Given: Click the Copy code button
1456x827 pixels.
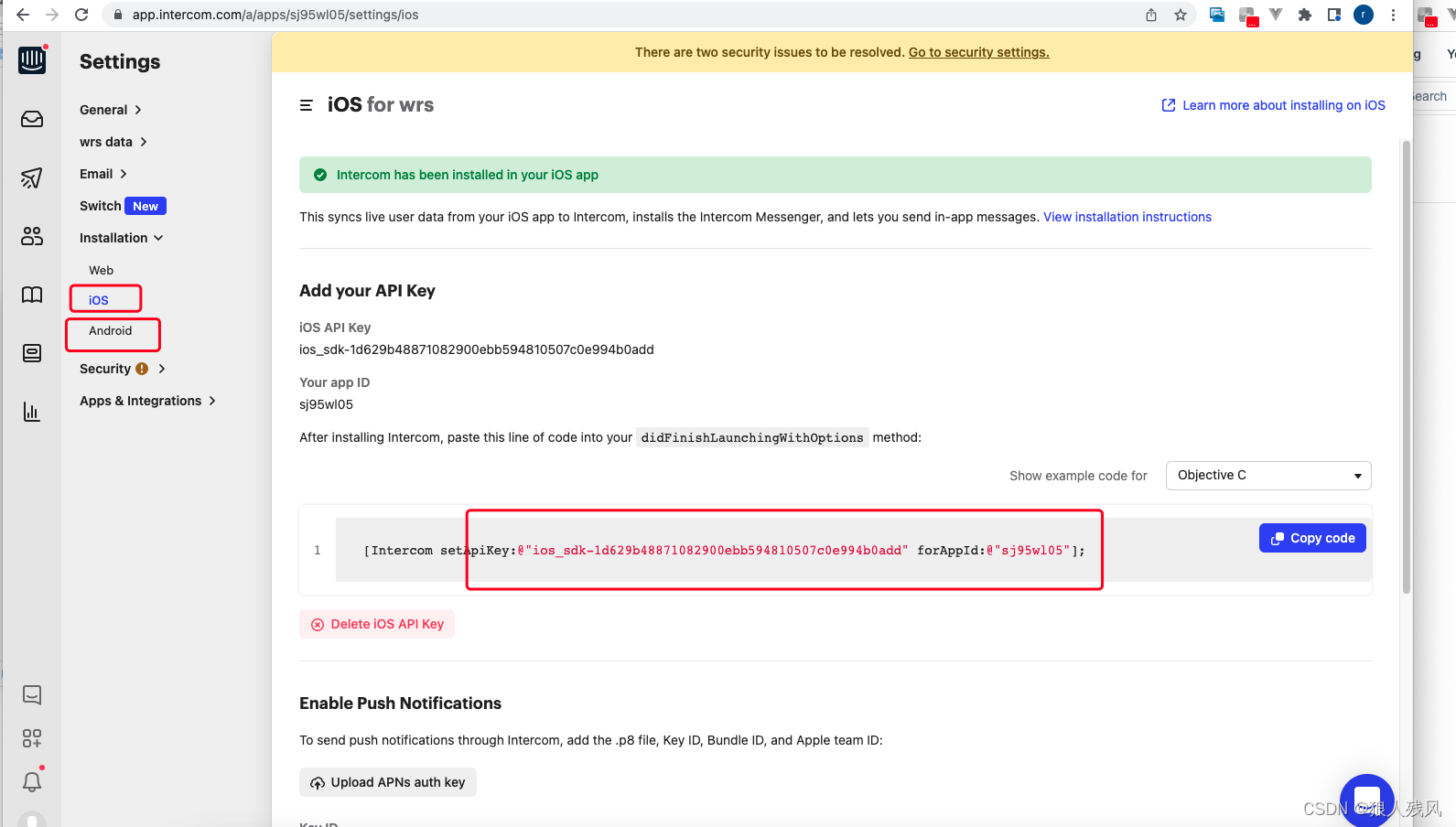Looking at the screenshot, I should [1312, 538].
